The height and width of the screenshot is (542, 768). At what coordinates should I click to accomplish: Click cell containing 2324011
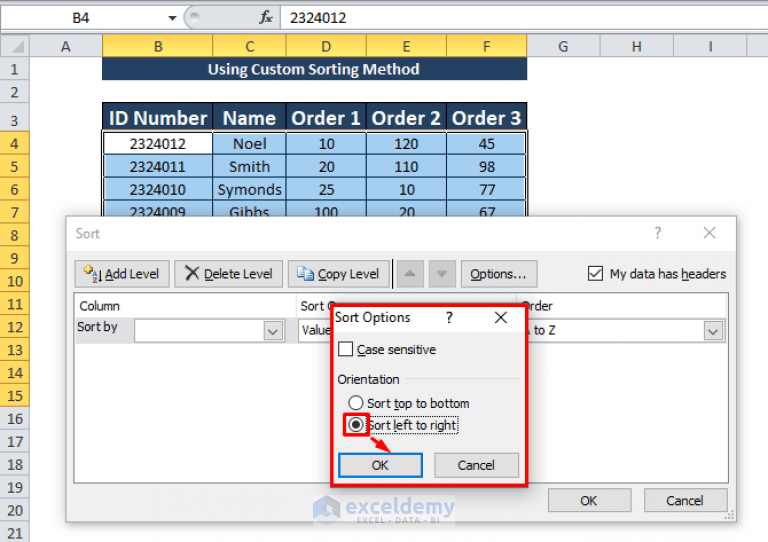point(158,167)
